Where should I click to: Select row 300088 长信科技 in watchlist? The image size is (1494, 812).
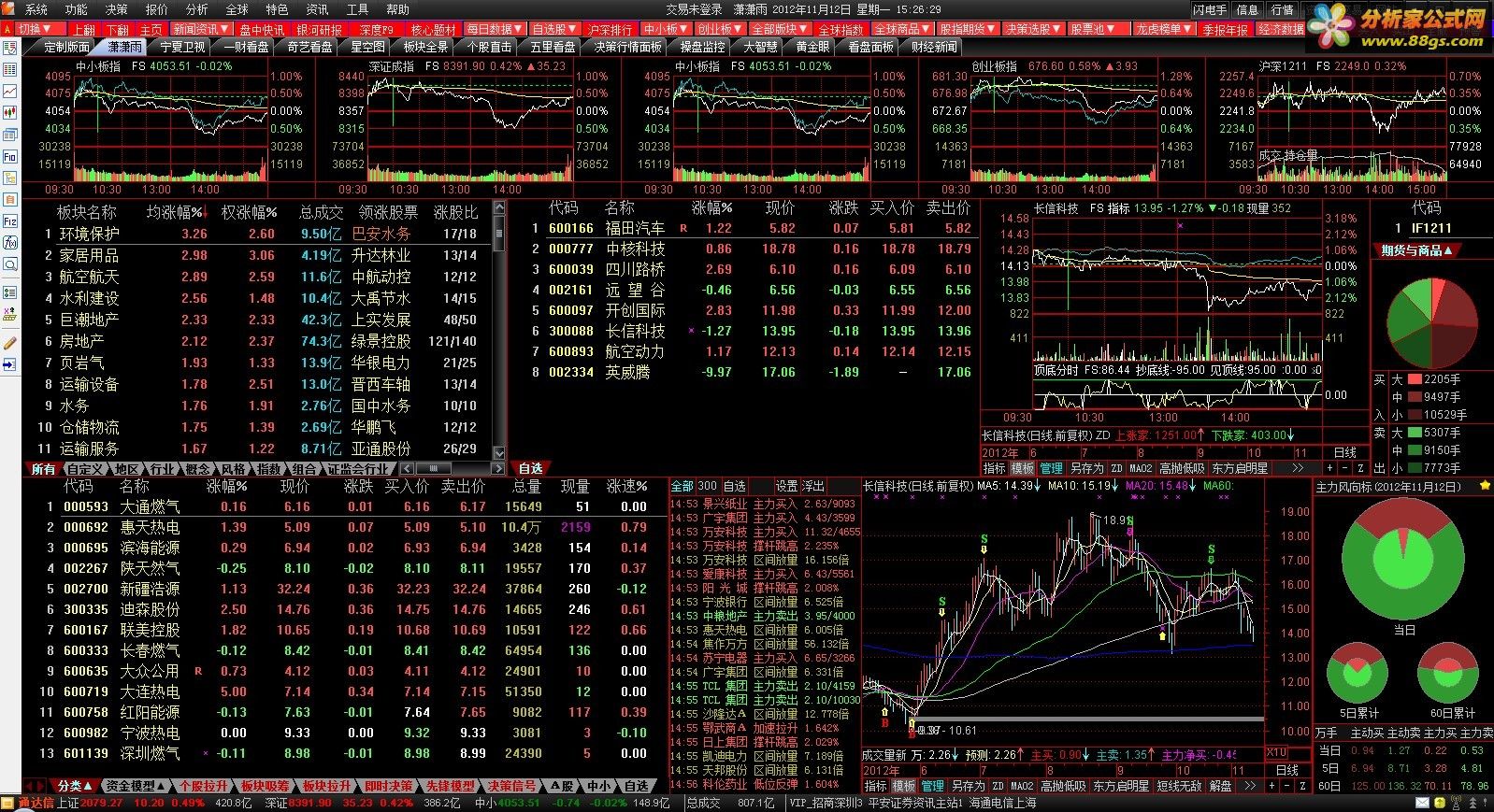tap(753, 331)
